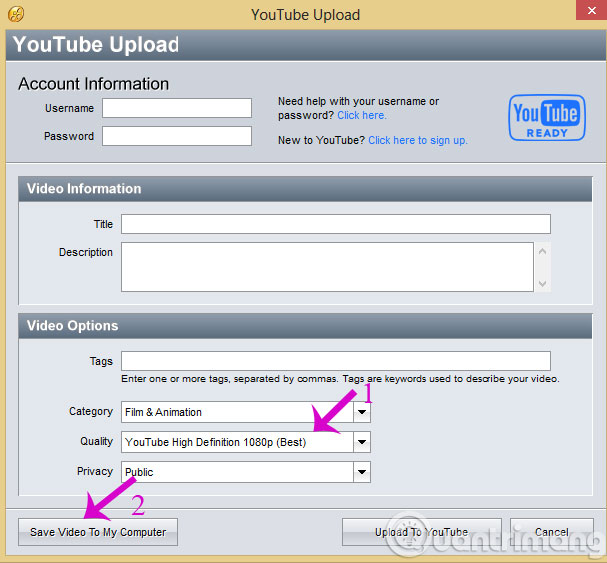Click the tags hint text below Tags
Screen dimensions: 607x563
(x=340, y=379)
